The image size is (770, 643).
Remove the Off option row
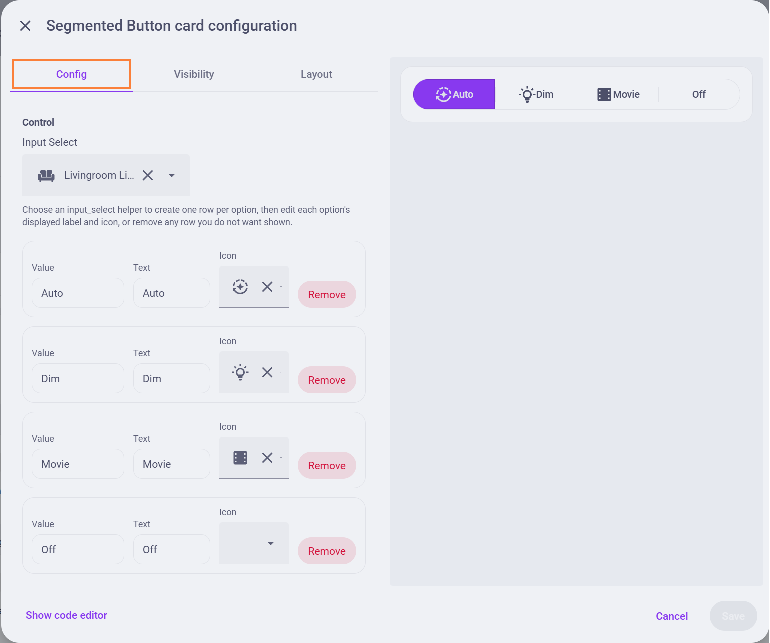327,551
